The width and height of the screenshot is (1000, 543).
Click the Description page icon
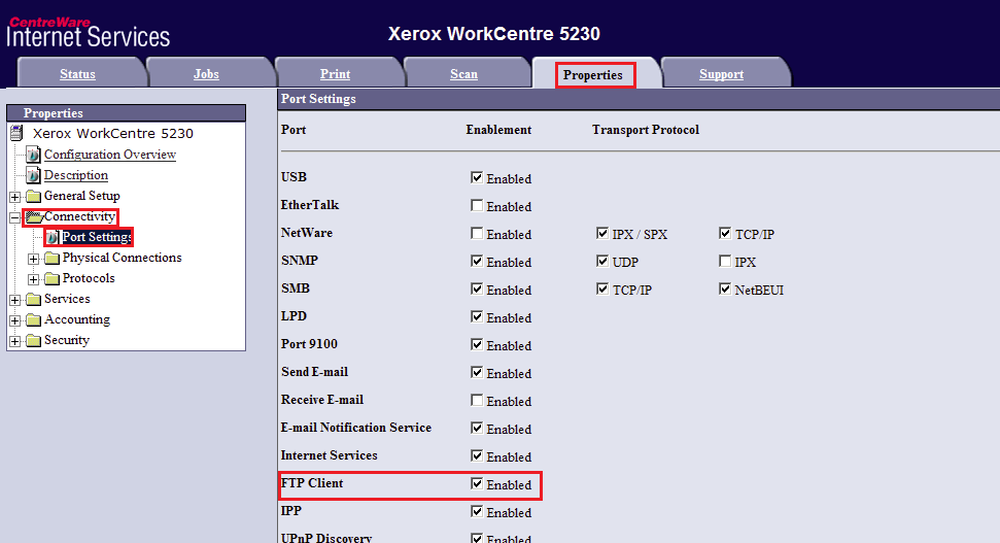(x=34, y=176)
